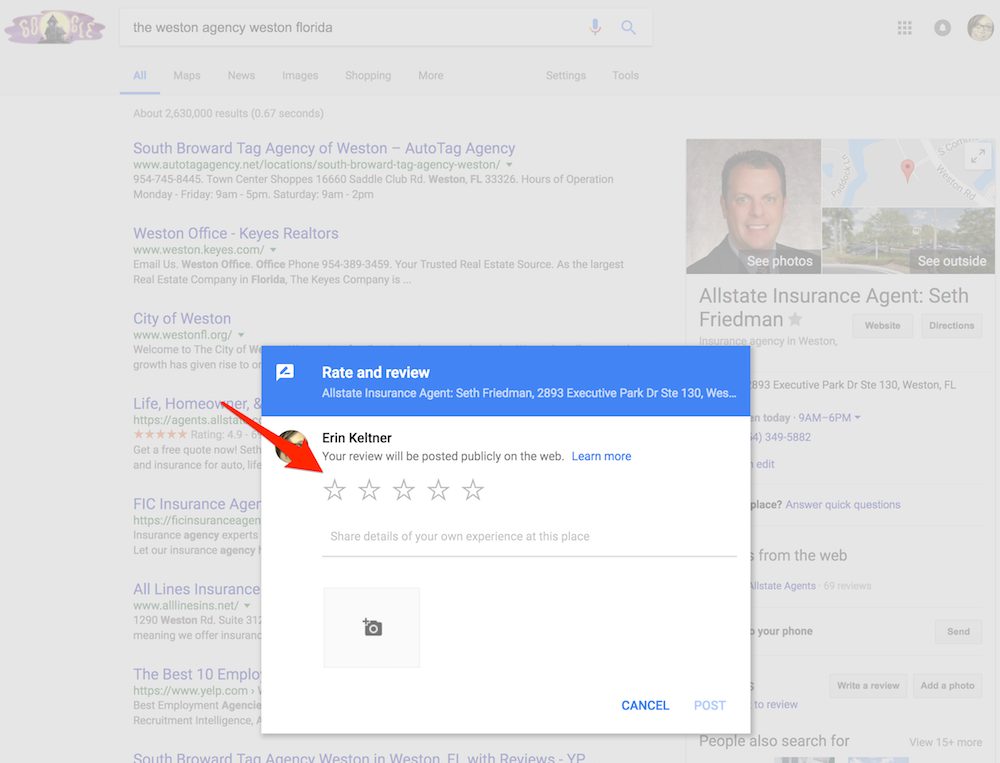Save place with star next to Friedman
This screenshot has height=763, width=1000.
(x=795, y=319)
